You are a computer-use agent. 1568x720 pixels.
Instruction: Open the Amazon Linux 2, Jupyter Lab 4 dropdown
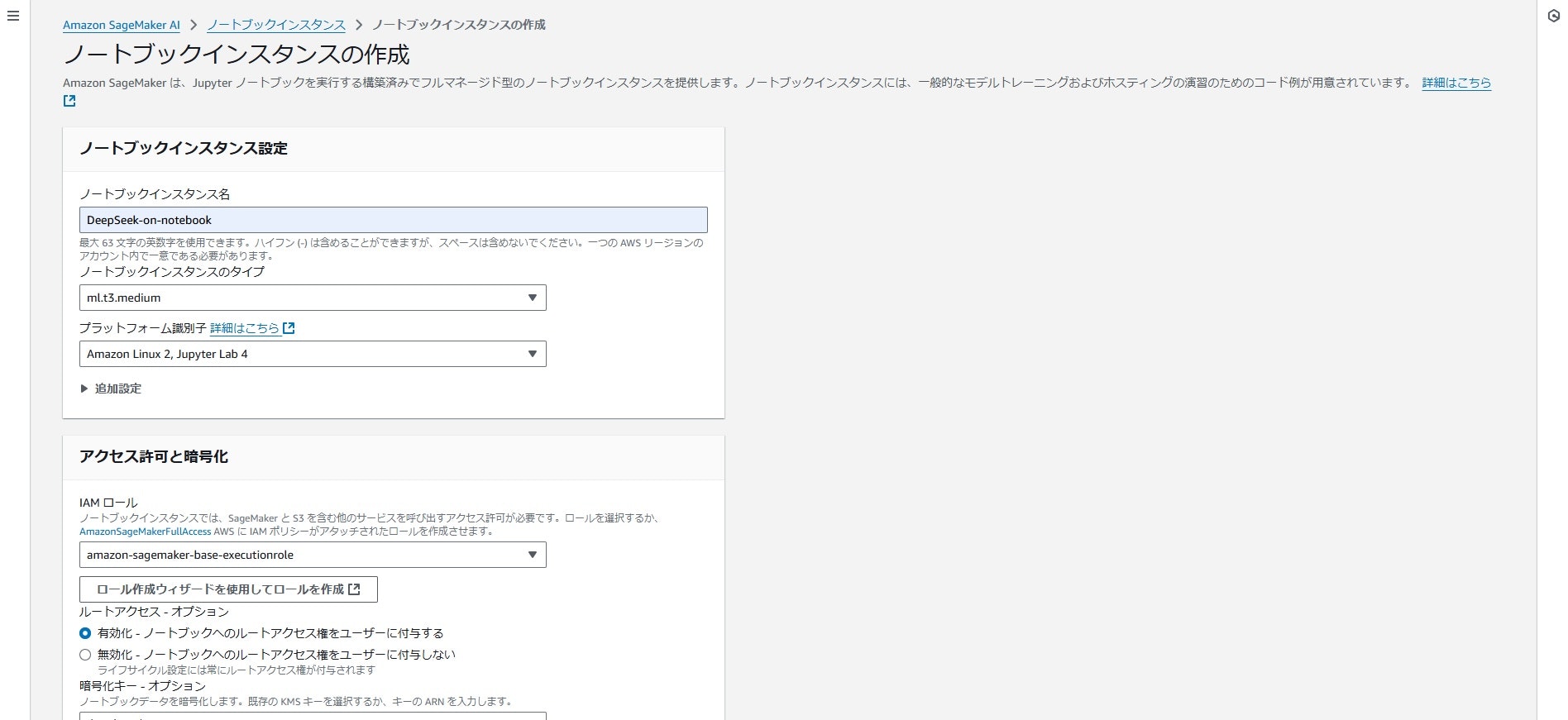tap(313, 354)
